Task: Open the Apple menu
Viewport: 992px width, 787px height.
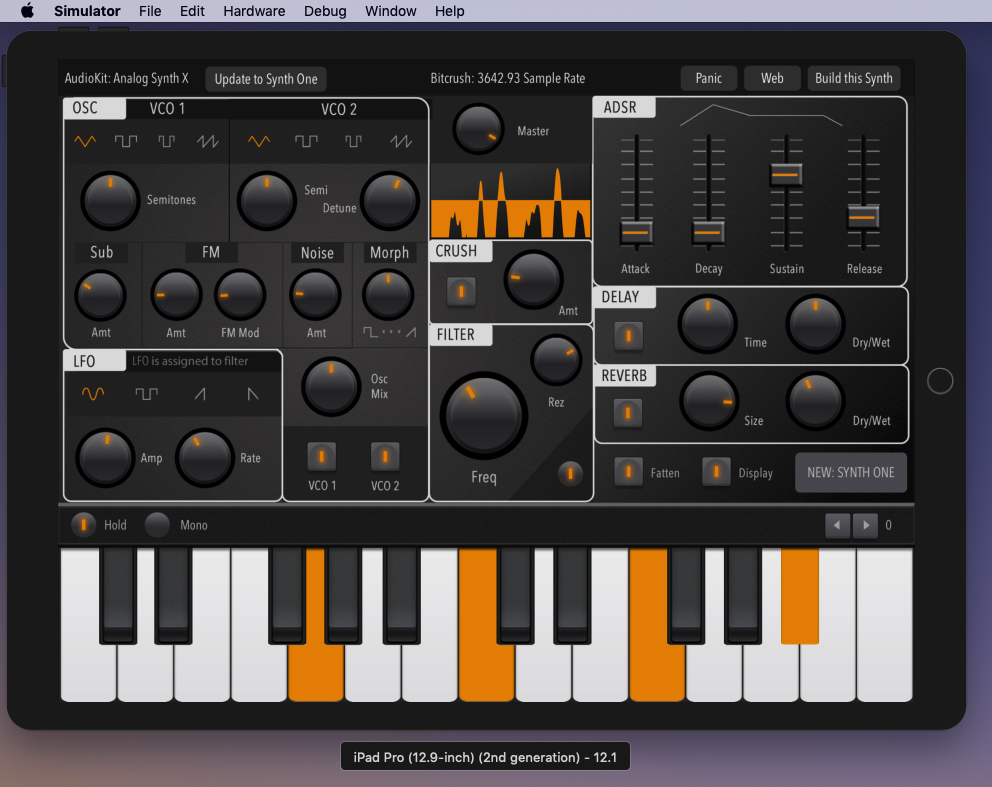Action: pos(27,11)
